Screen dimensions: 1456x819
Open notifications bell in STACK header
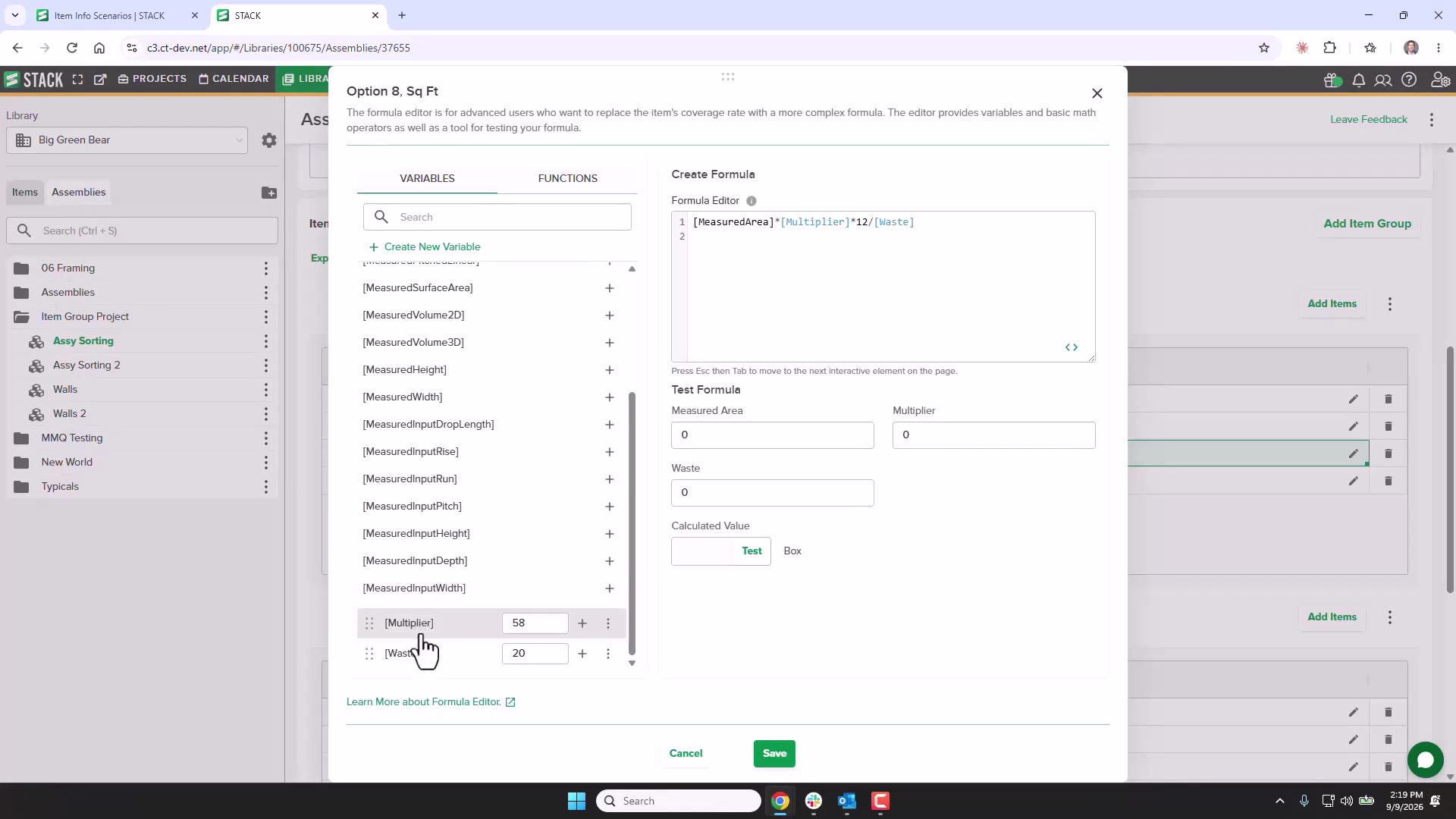tap(1359, 80)
